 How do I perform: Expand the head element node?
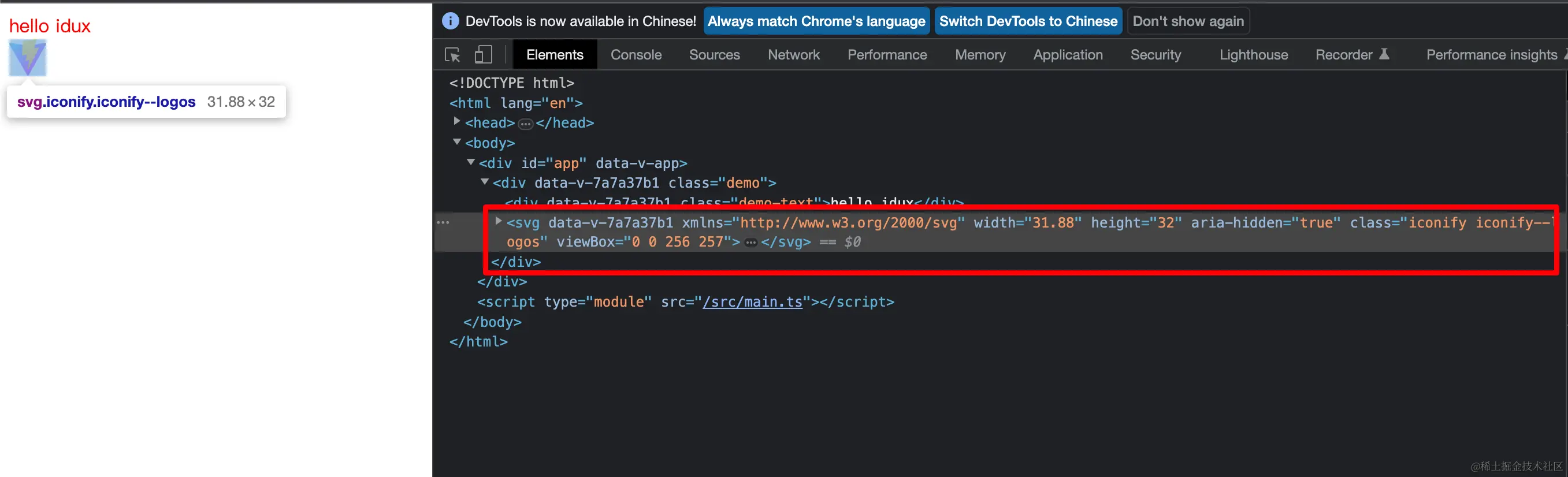(x=456, y=122)
